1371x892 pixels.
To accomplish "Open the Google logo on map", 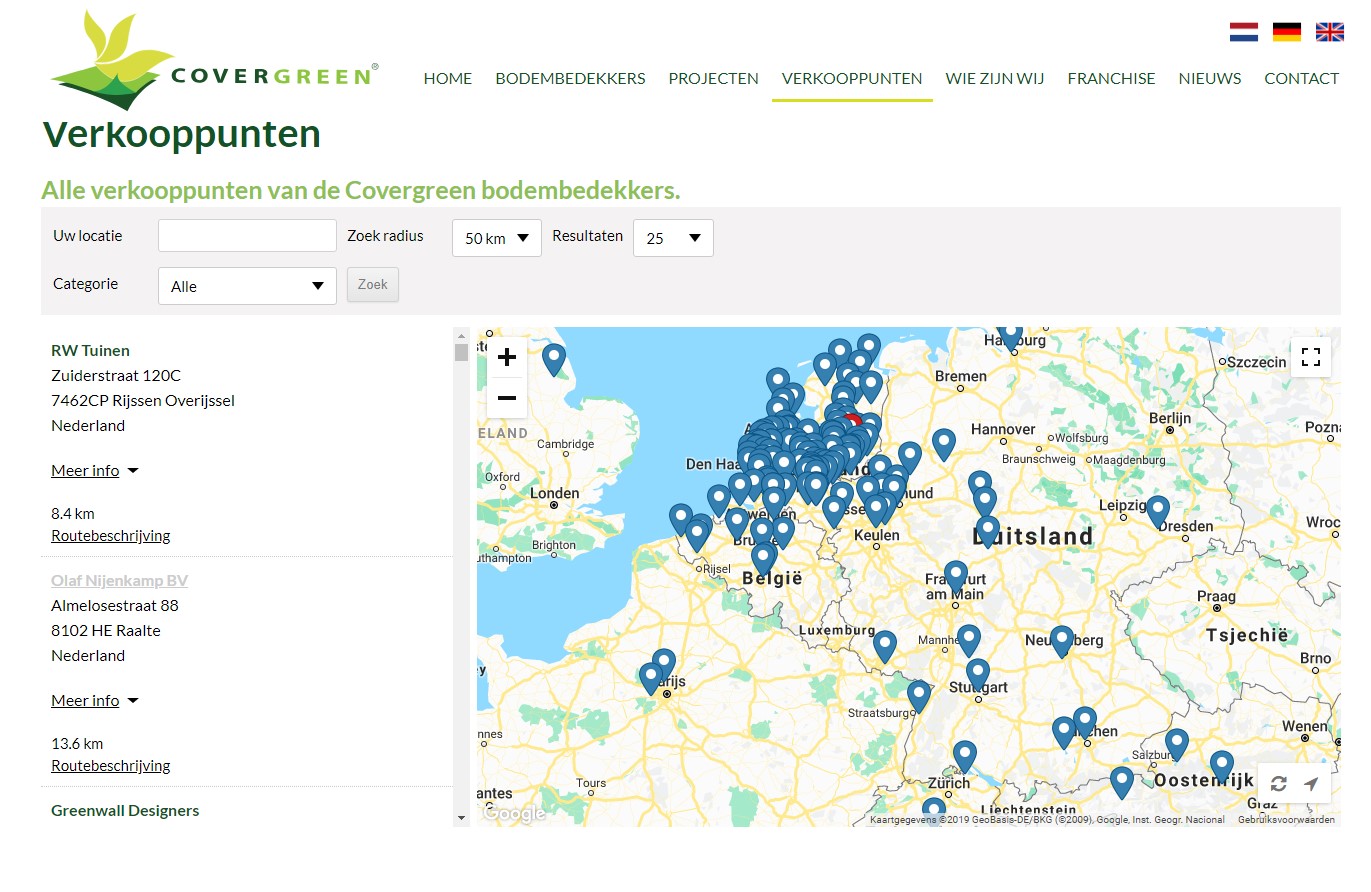I will tap(513, 814).
